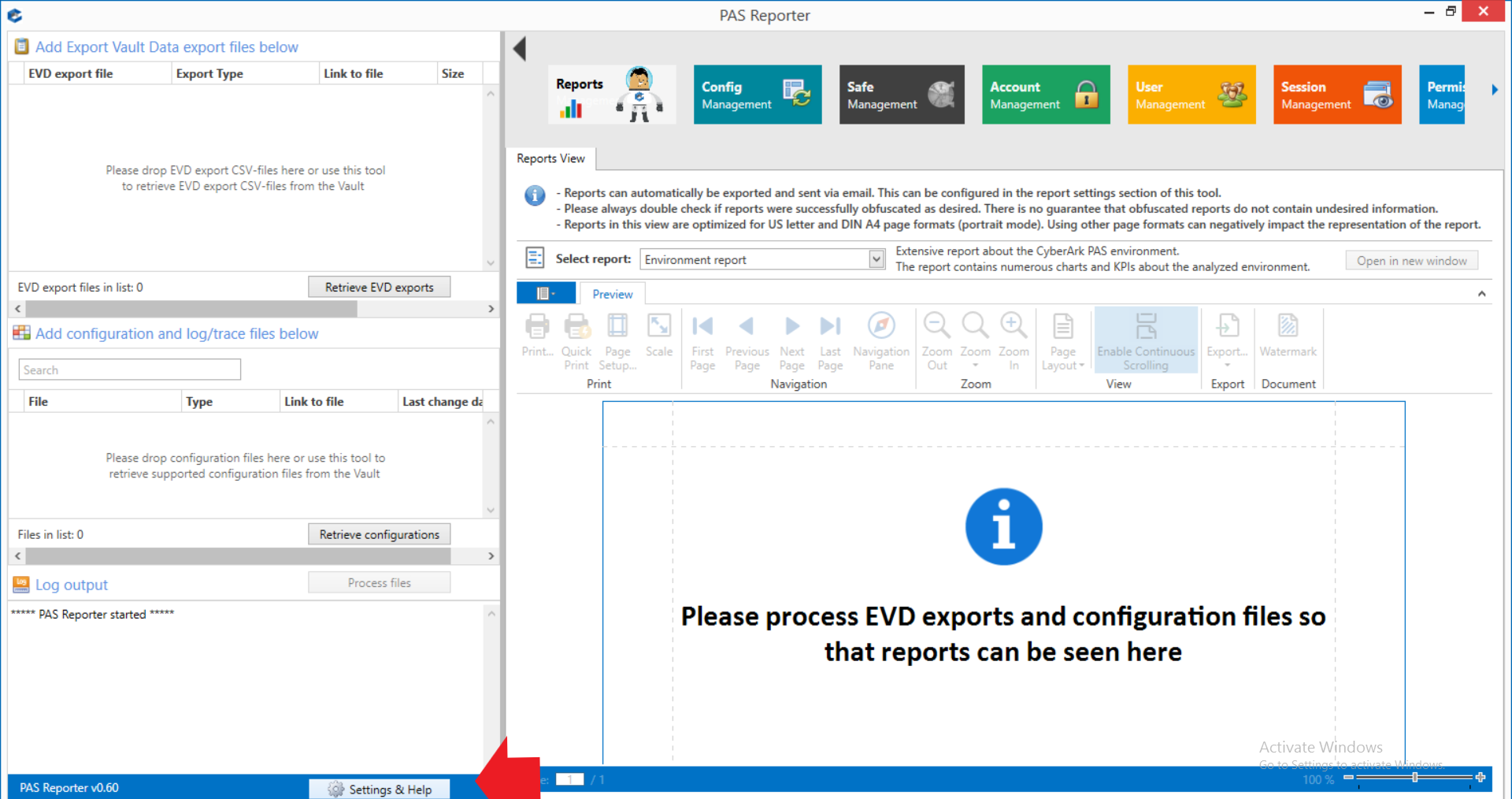
Task: Collapse the preview ribbon chevron
Action: coord(1481,294)
